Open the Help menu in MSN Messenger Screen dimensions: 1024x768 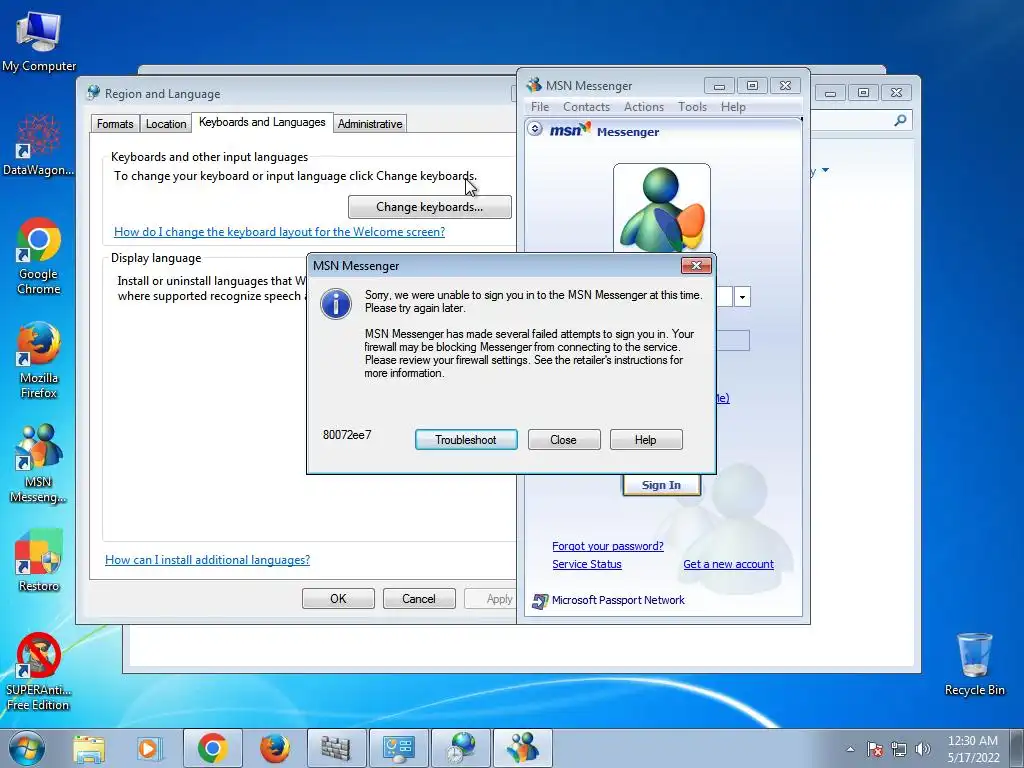(x=733, y=106)
